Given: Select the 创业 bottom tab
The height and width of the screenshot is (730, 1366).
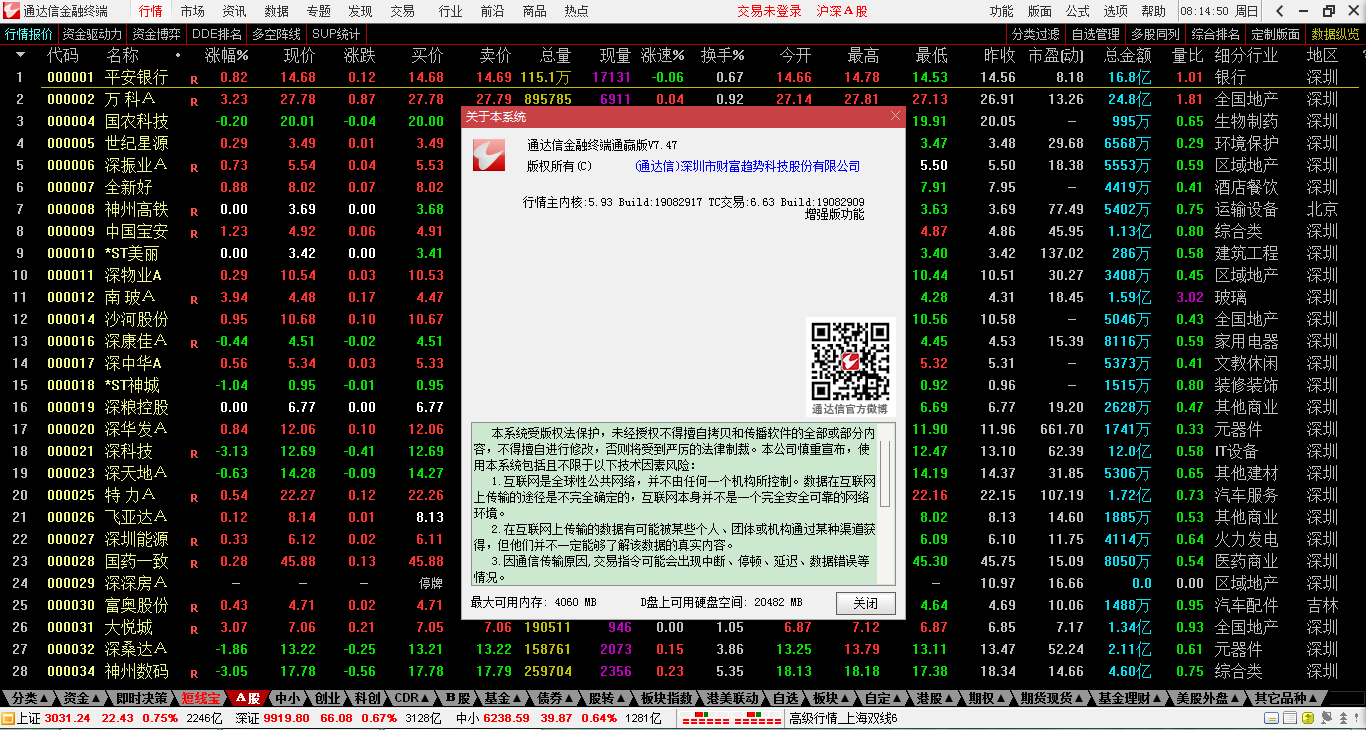Looking at the screenshot, I should click(x=327, y=698).
